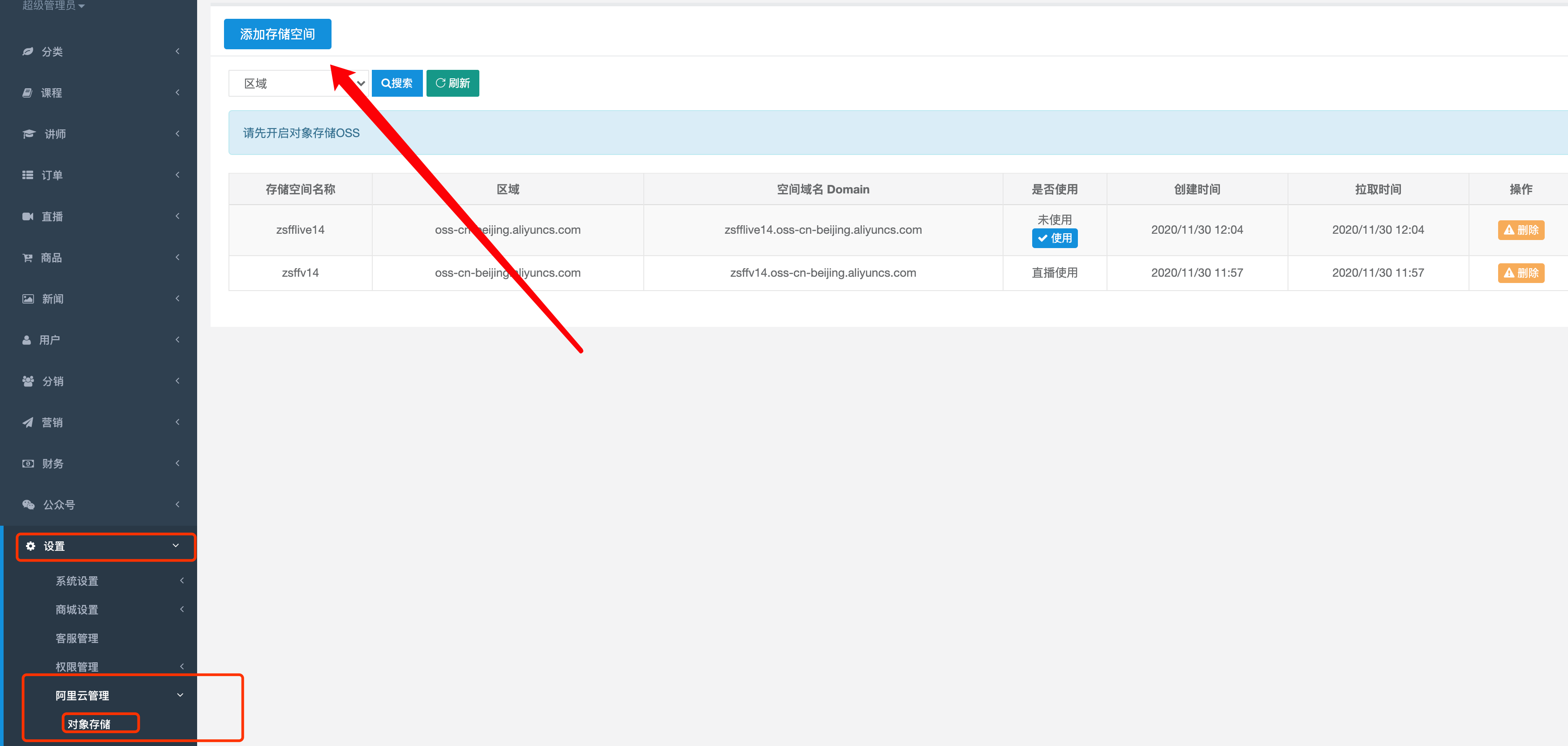Enable 使用 for the zsfflive14 bucket
The width and height of the screenshot is (1568, 746).
(1054, 239)
